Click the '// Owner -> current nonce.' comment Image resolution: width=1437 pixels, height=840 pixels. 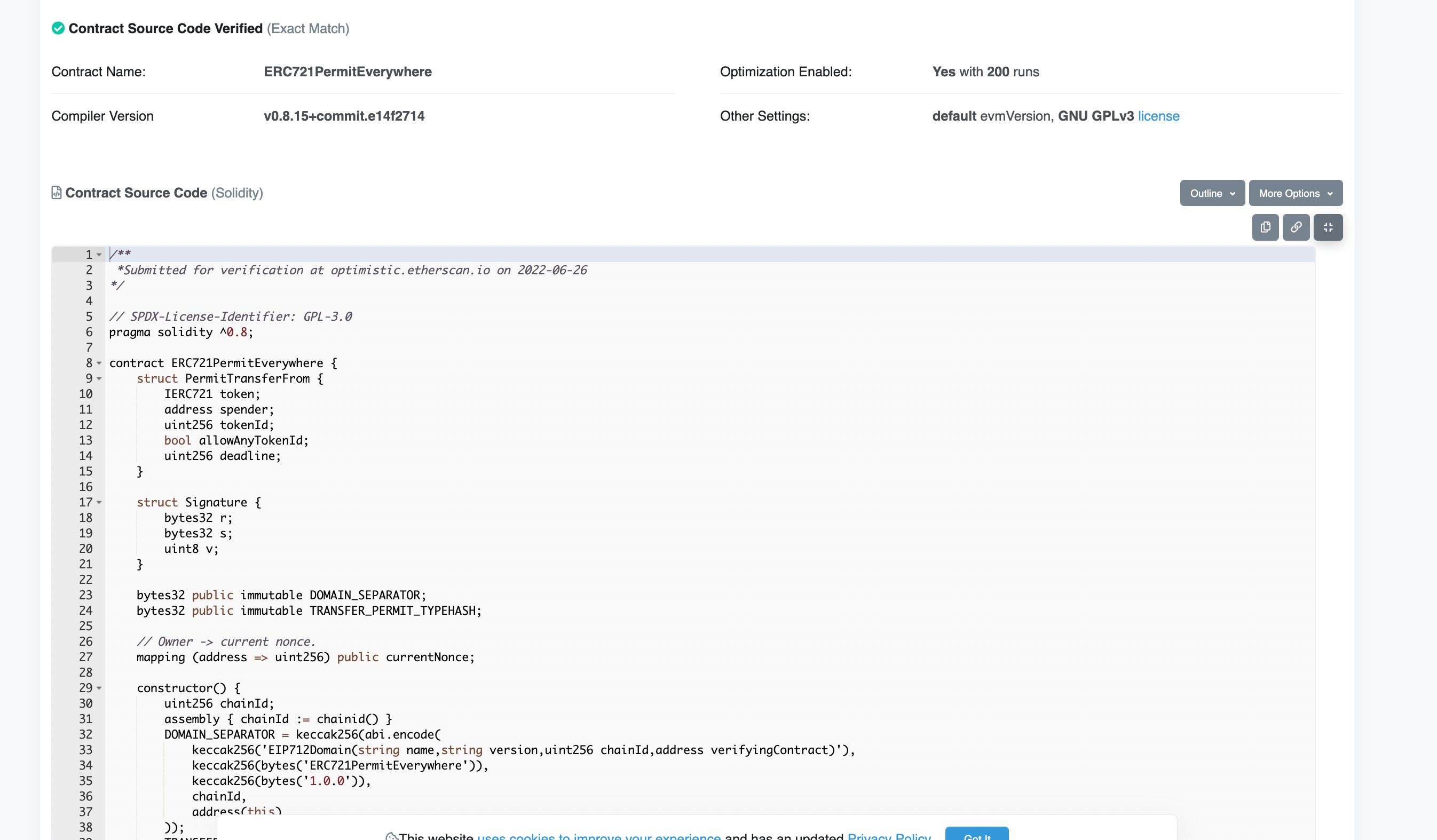coord(226,641)
